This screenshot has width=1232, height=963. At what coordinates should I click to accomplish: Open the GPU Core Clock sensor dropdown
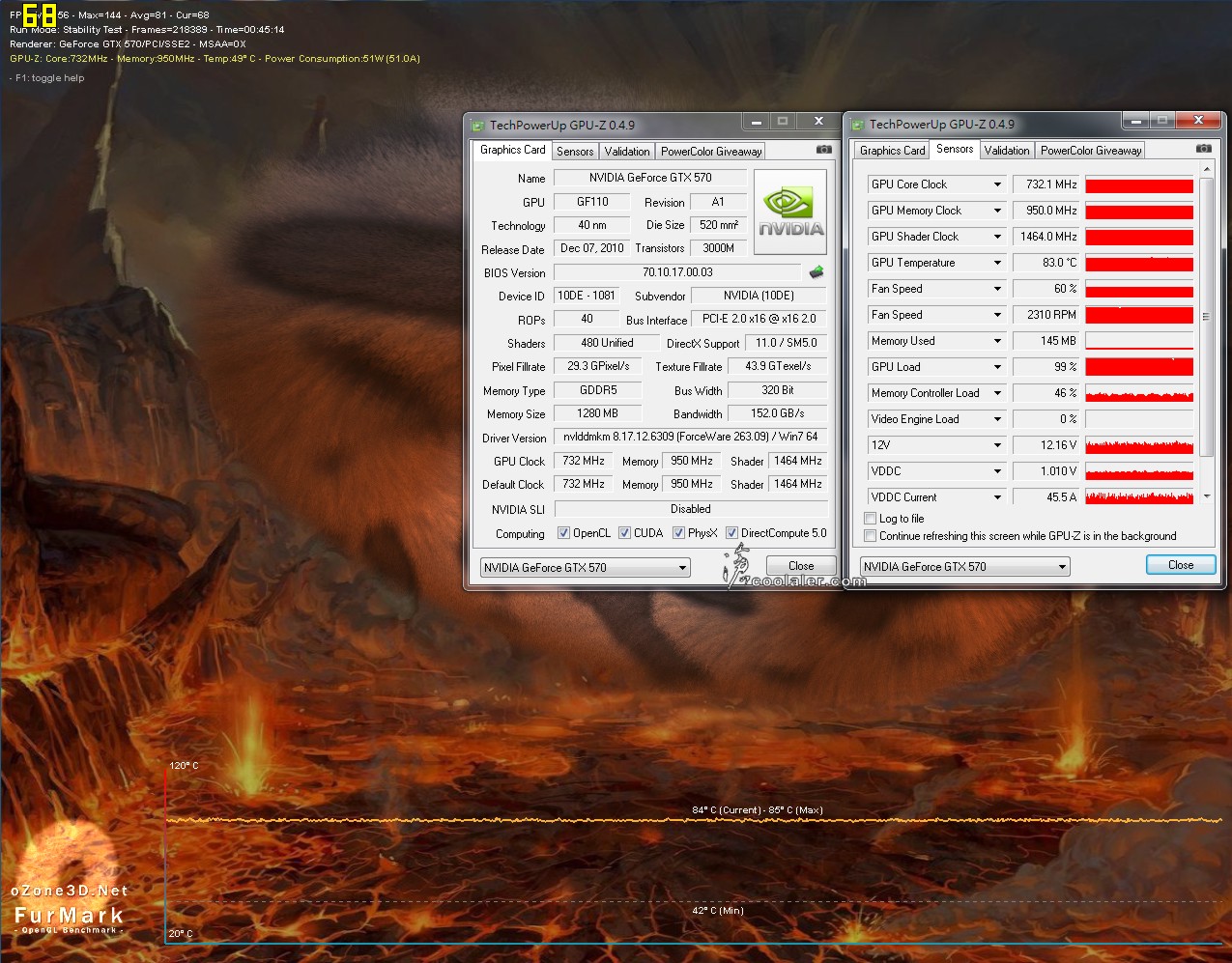coord(997,184)
